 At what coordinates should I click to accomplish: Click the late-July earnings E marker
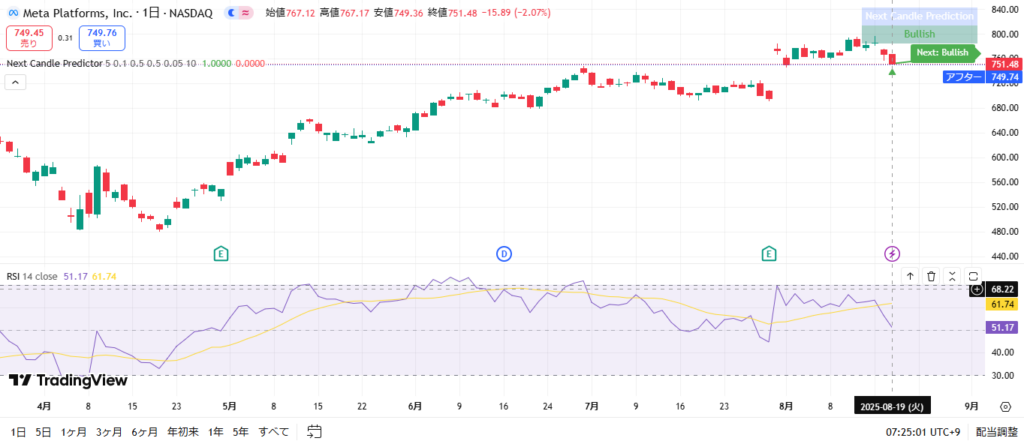[x=769, y=253]
